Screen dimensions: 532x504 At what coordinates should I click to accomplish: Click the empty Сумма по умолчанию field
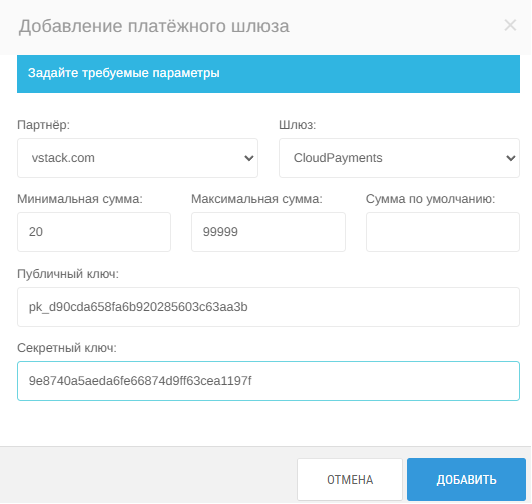pyautogui.click(x=443, y=232)
